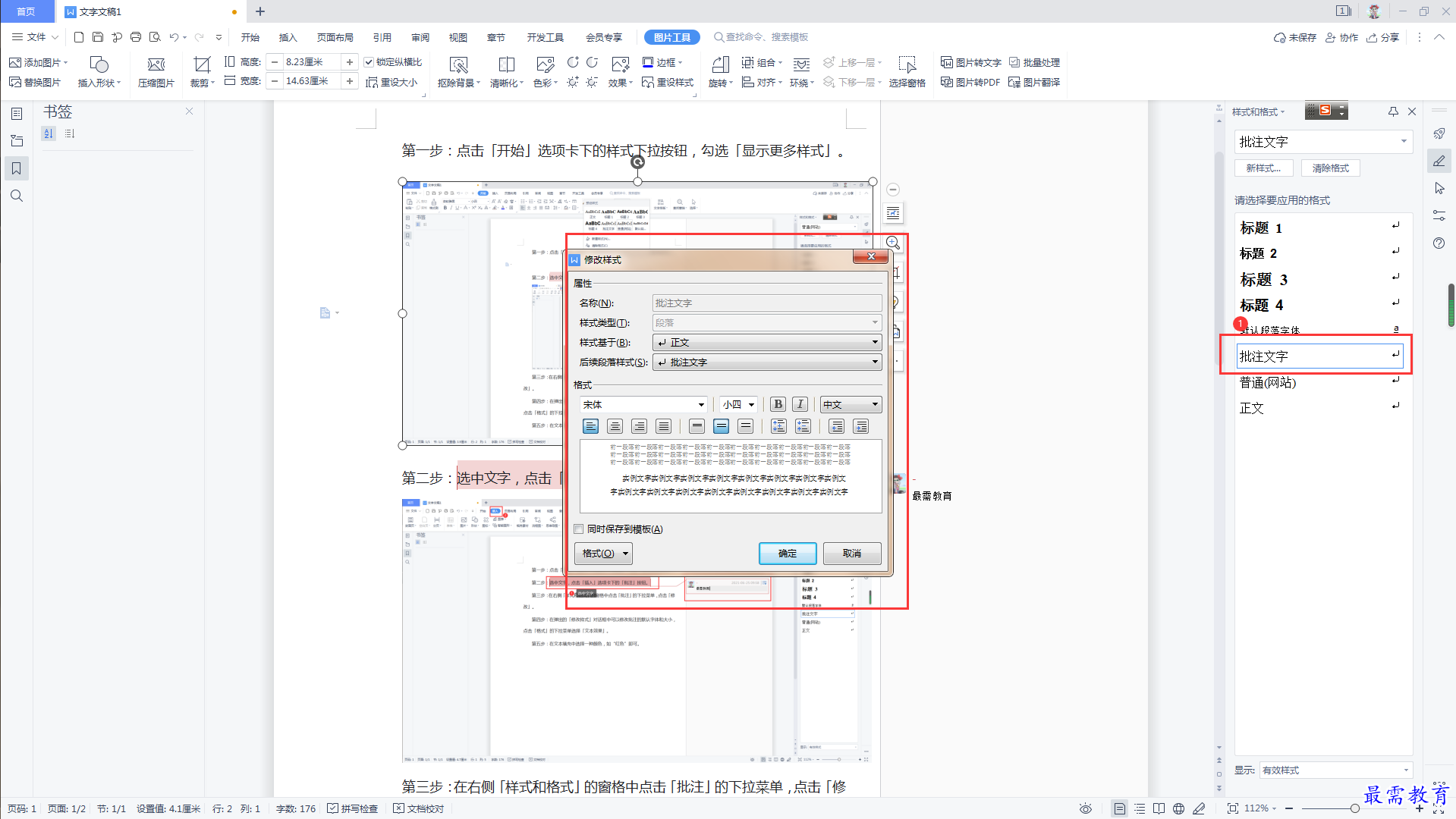Click the 批量处理 batch process icon

click(1034, 62)
